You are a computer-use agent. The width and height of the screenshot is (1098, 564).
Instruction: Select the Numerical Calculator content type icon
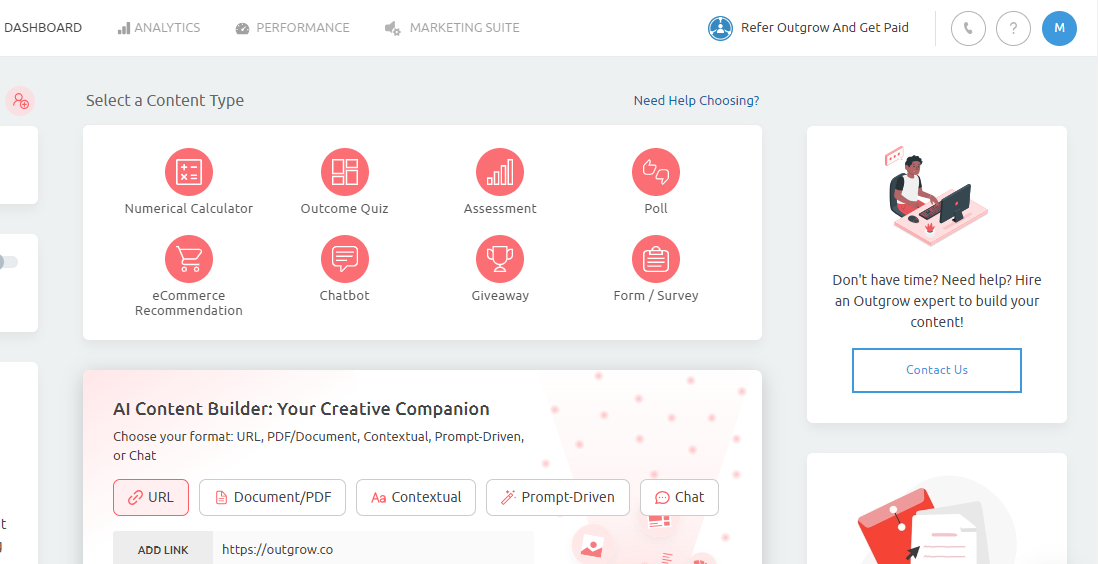[188, 172]
